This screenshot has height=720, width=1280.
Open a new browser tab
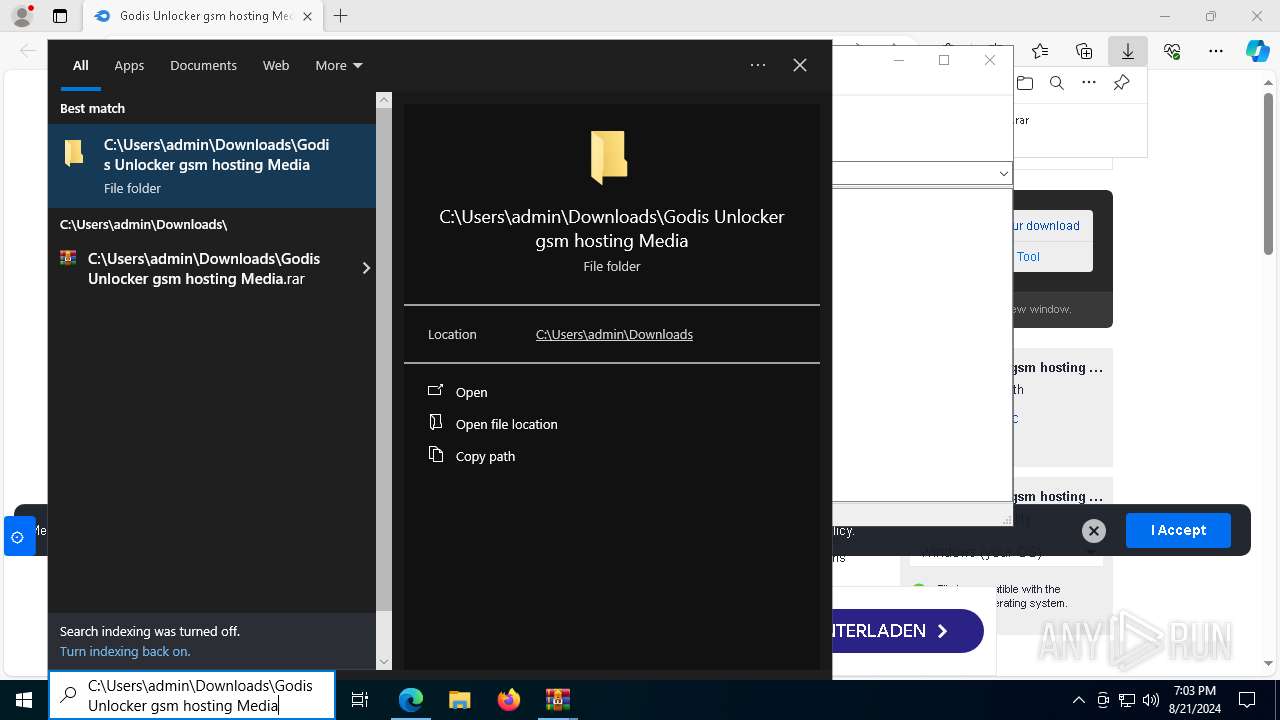pyautogui.click(x=341, y=16)
